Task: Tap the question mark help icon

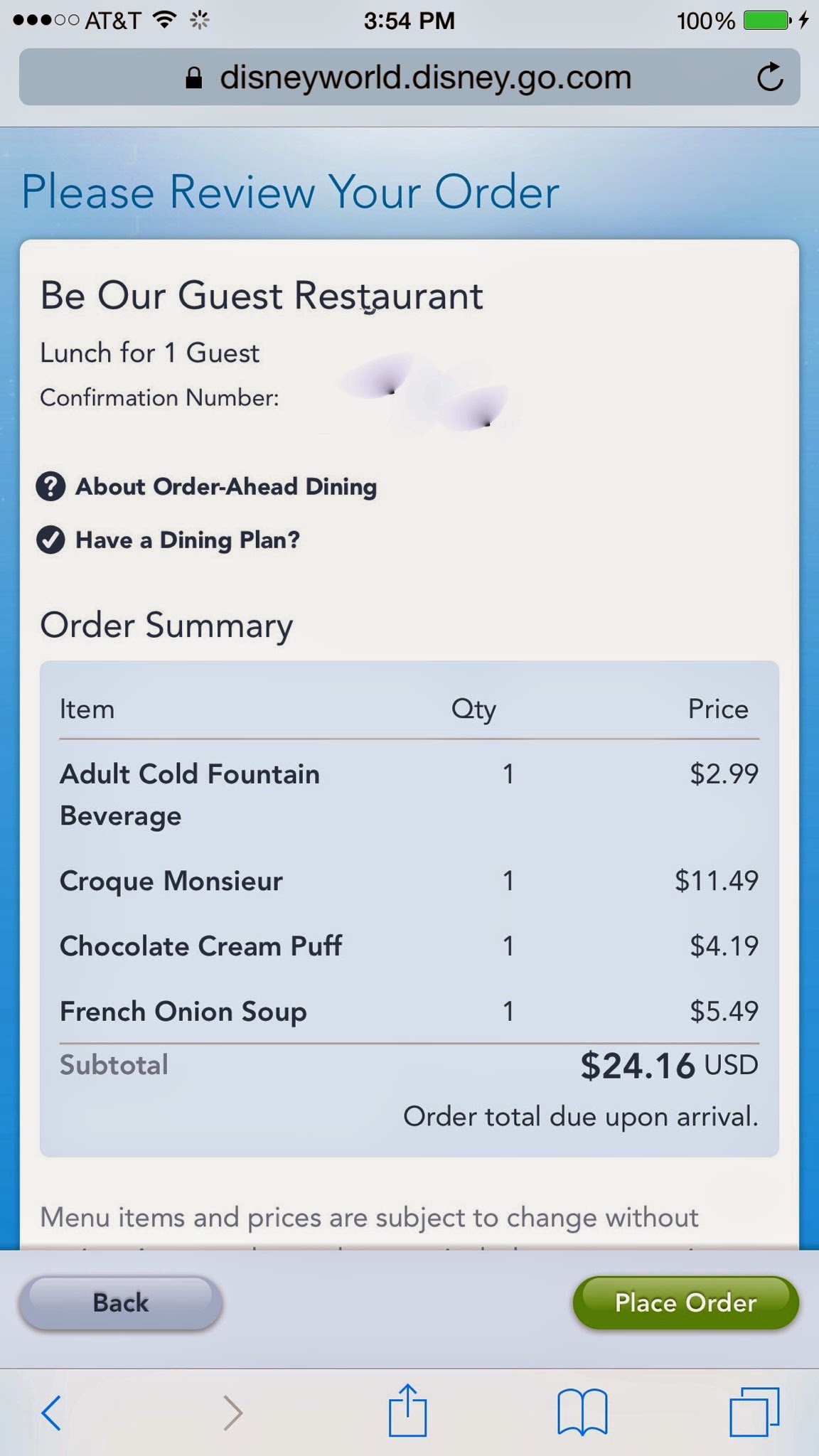Action: [50, 487]
